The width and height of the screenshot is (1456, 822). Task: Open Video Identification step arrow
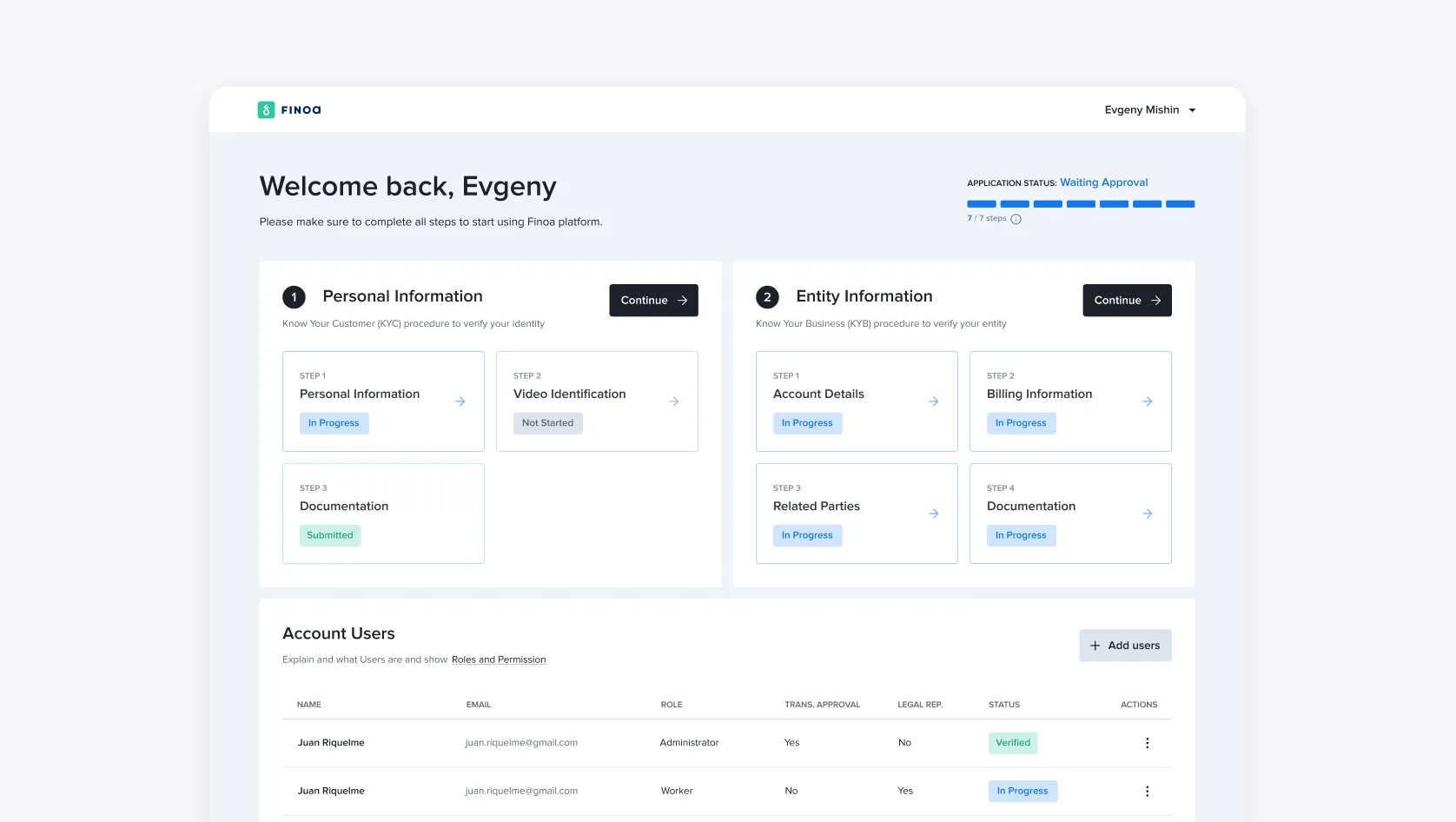(674, 401)
